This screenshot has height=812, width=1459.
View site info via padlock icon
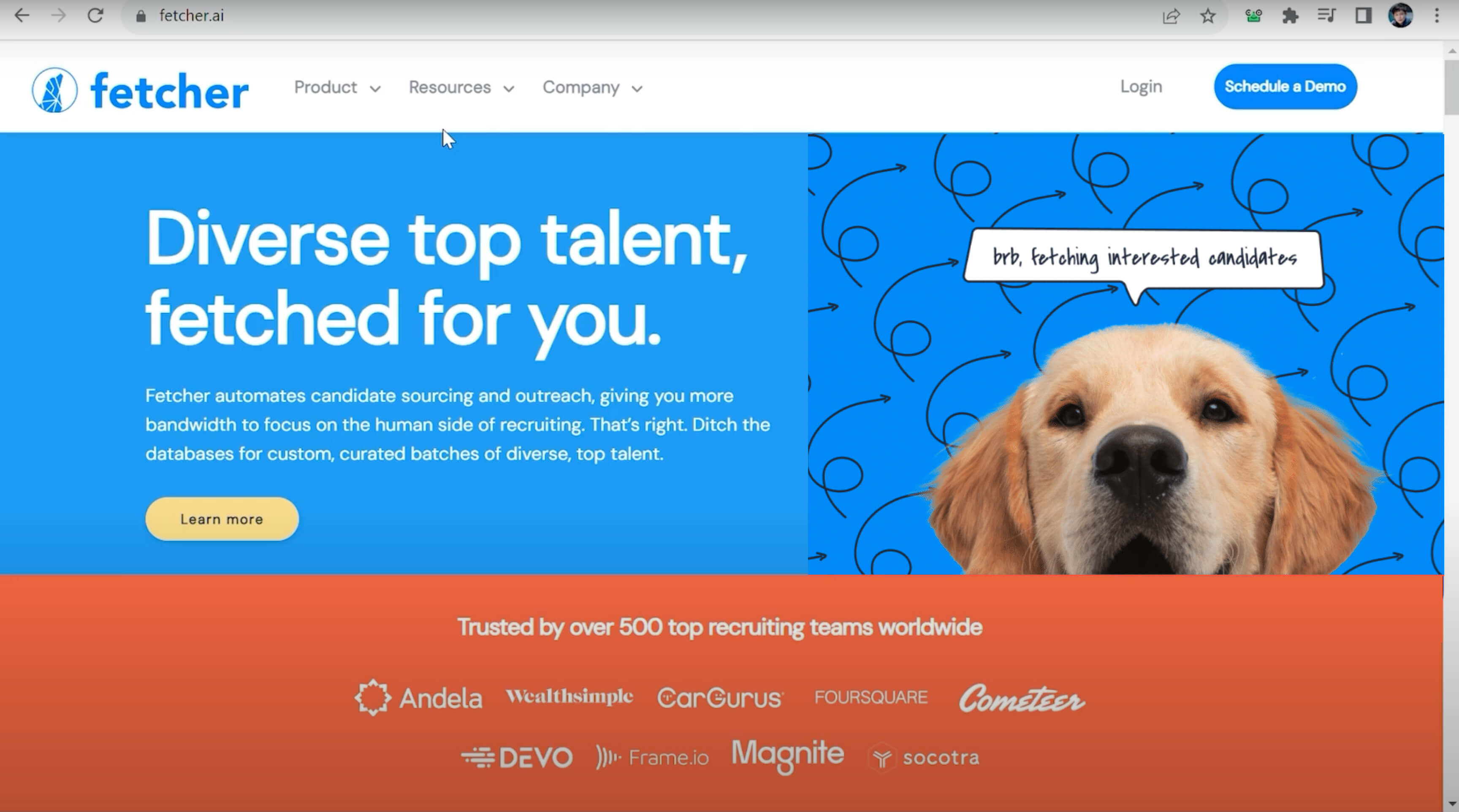point(141,16)
